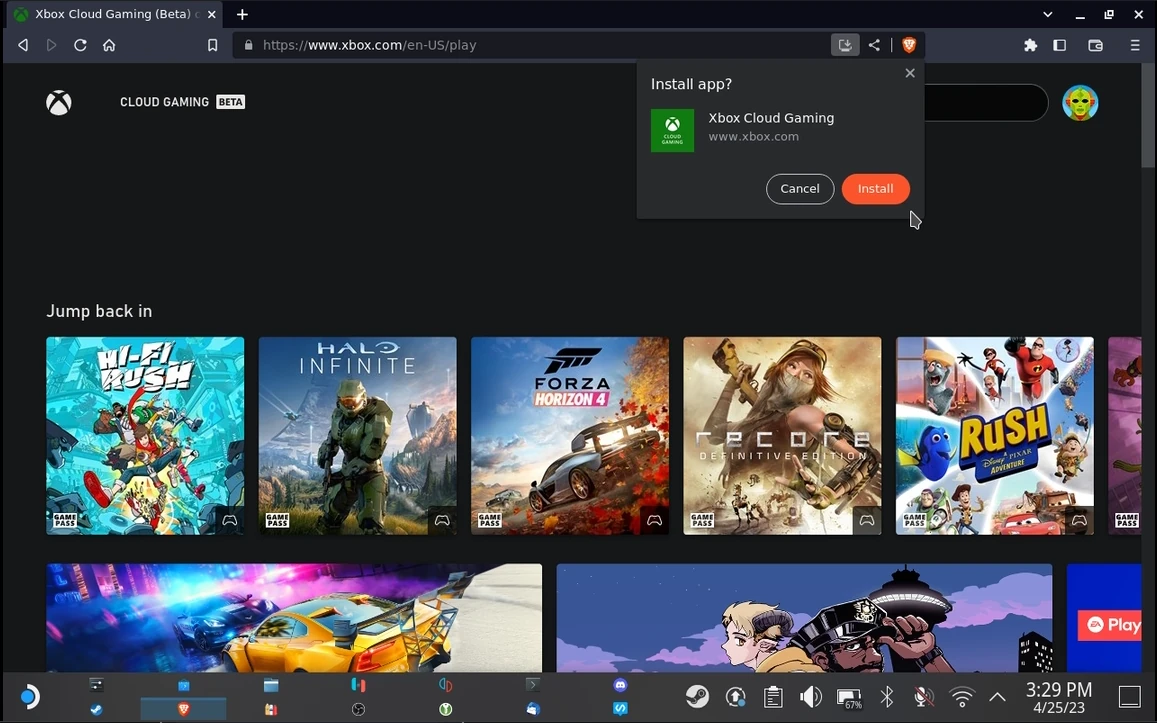The image size is (1157, 723).
Task: Open Discord from the taskbar
Action: [620, 685]
